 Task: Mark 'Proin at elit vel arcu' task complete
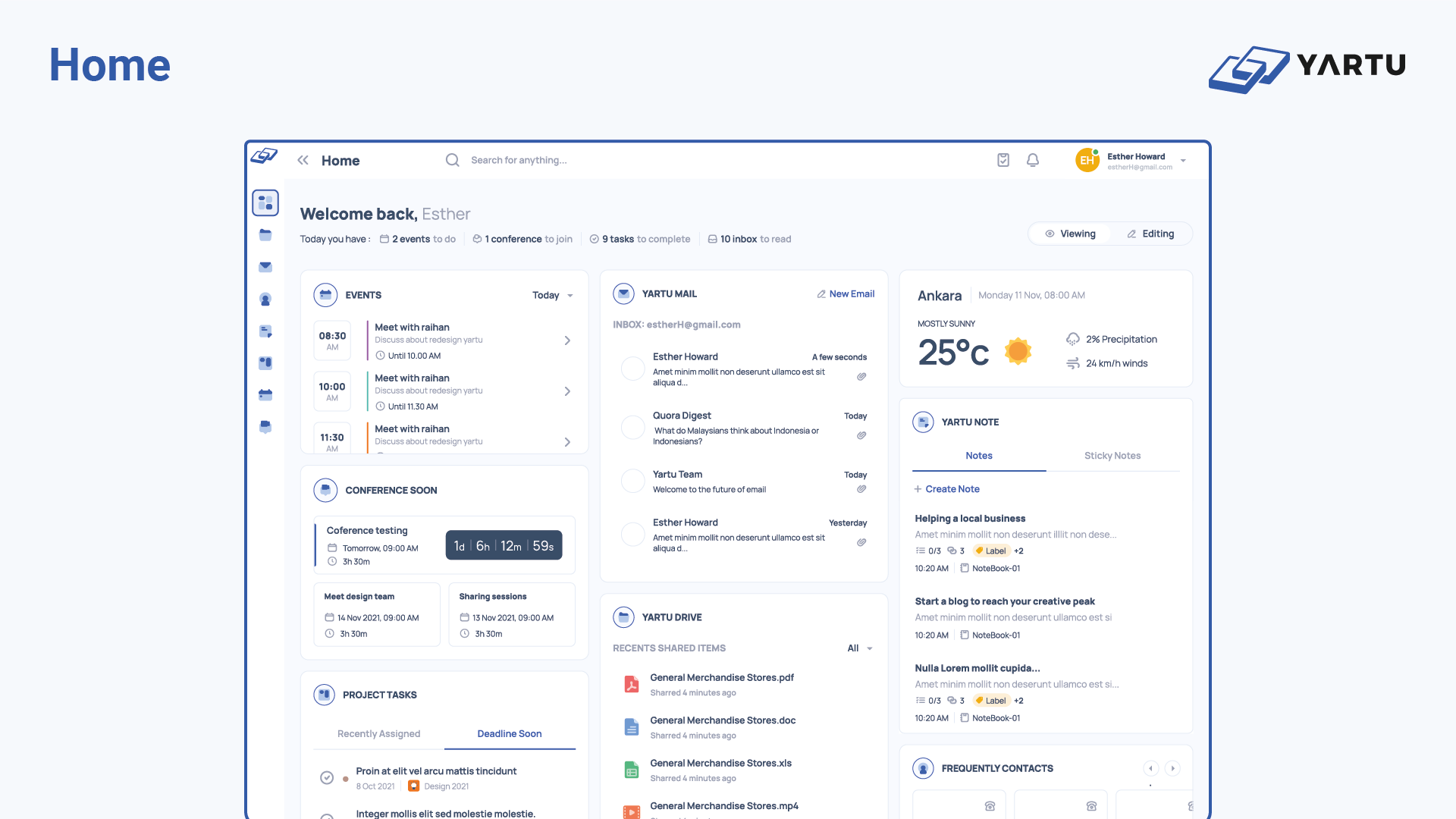click(327, 777)
